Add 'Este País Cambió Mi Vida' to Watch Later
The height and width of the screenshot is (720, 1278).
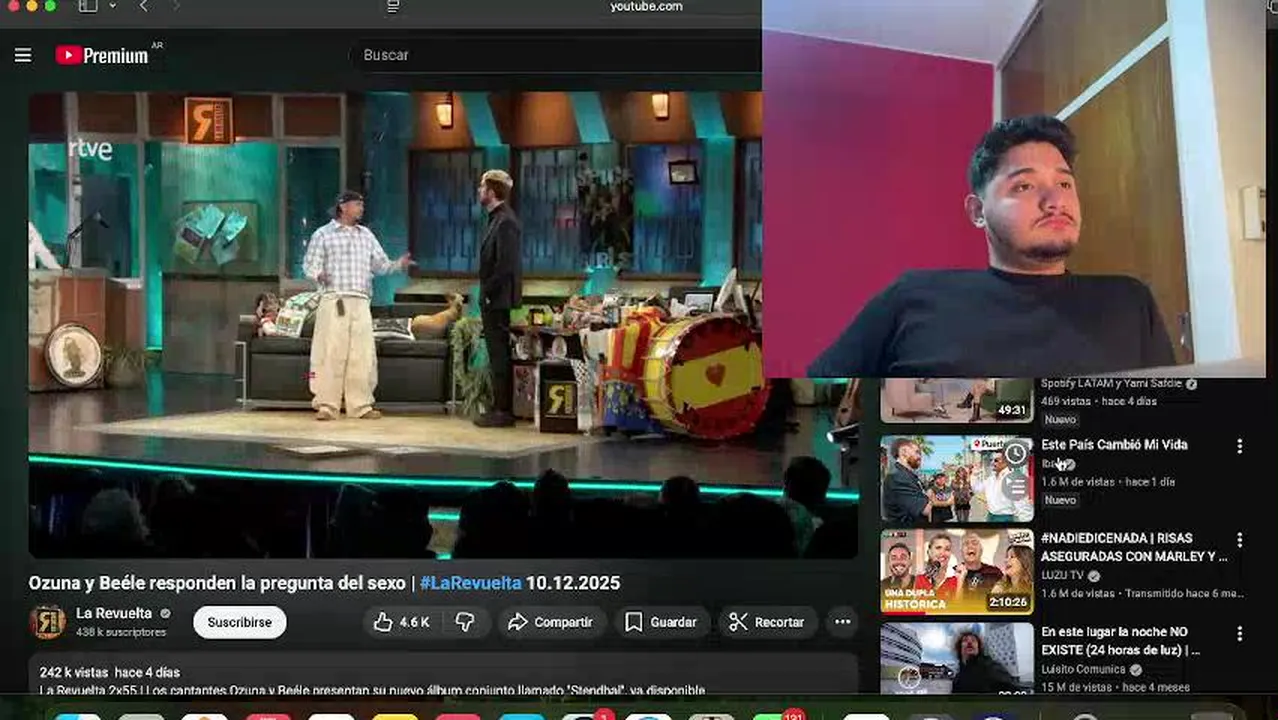coord(1016,454)
